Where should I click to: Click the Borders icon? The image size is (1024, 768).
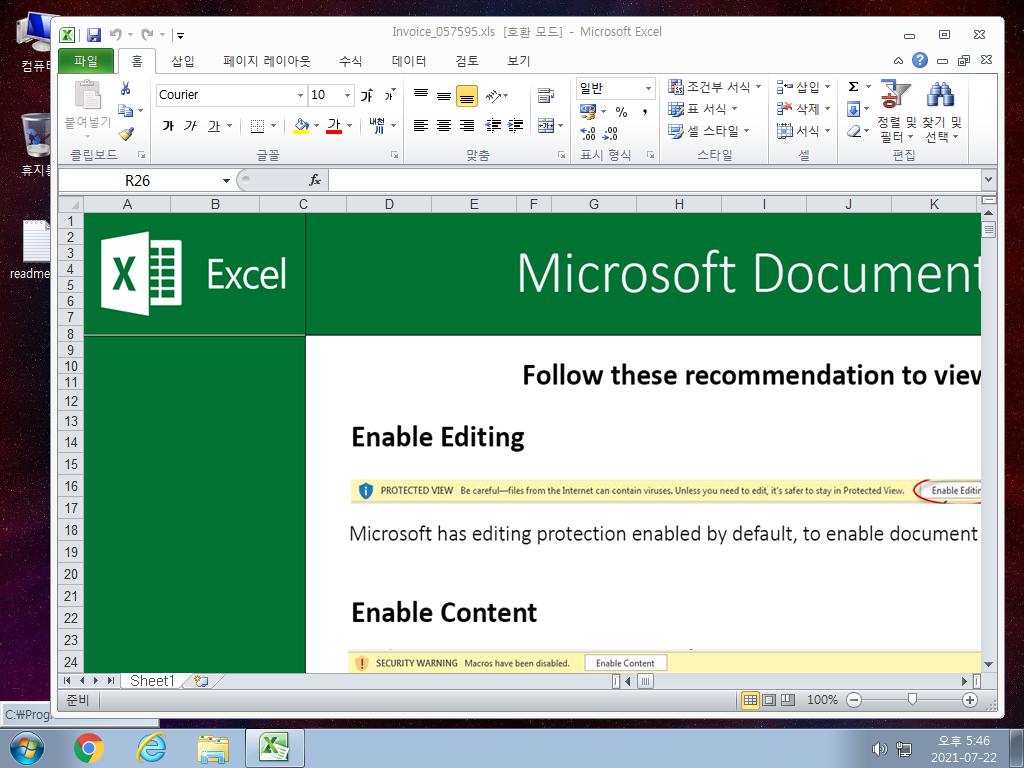click(257, 125)
